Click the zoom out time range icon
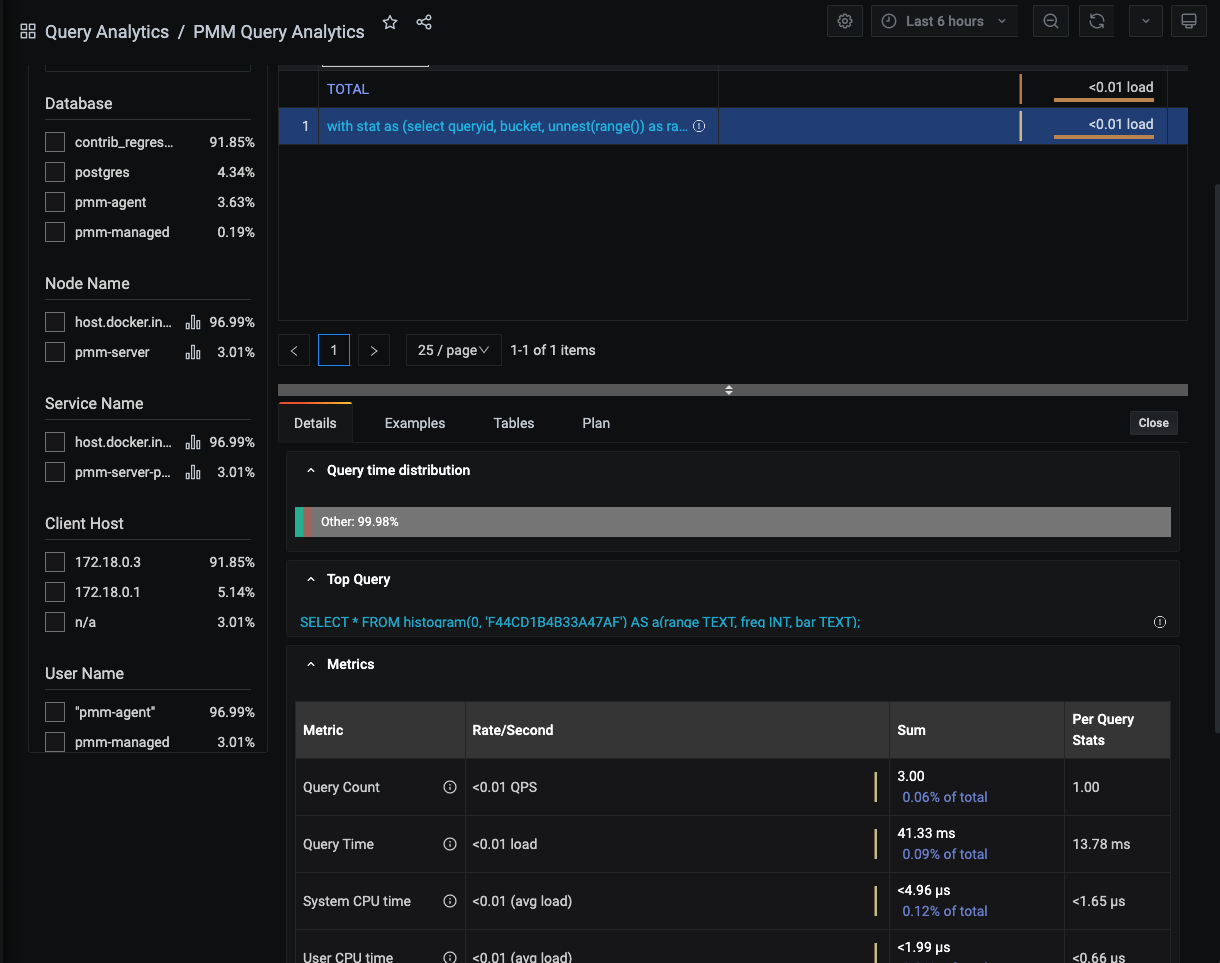 (1050, 21)
